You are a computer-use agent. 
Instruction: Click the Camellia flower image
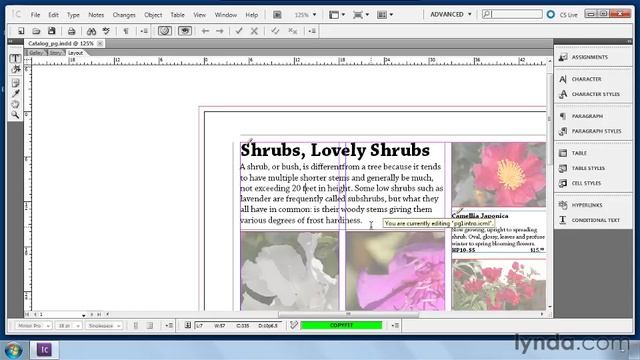click(x=498, y=174)
